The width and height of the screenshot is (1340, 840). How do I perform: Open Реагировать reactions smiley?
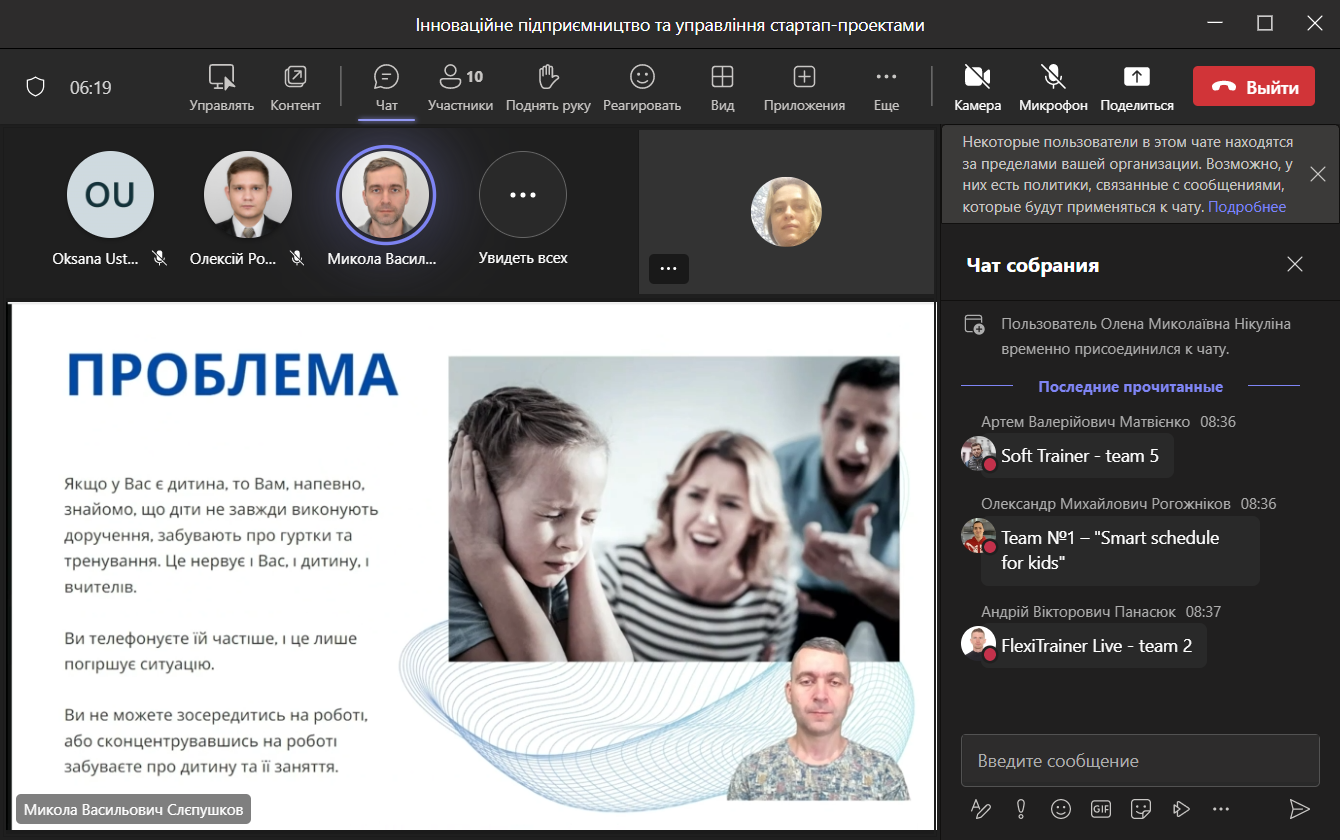(x=642, y=78)
